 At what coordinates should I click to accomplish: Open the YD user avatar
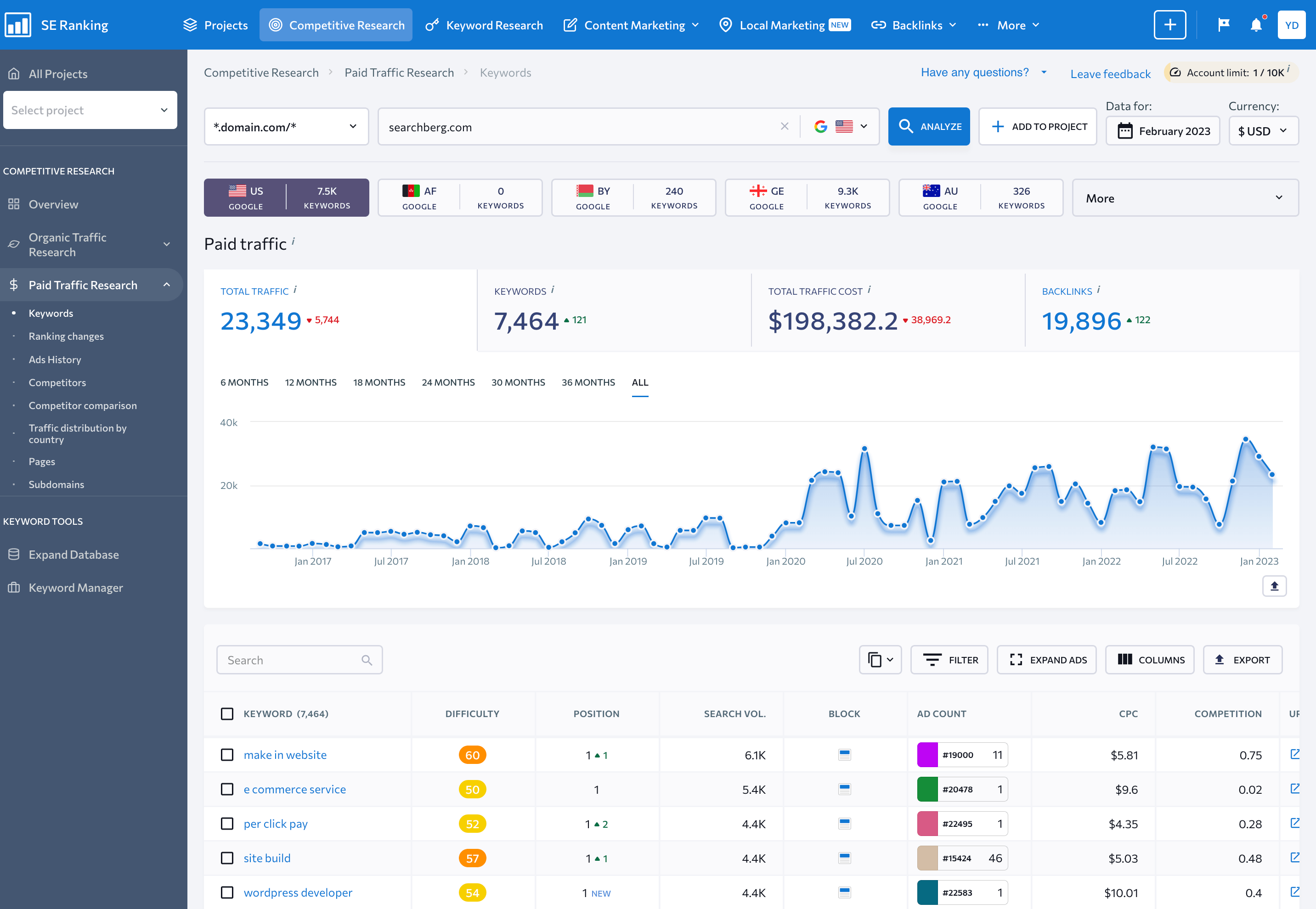point(1291,24)
